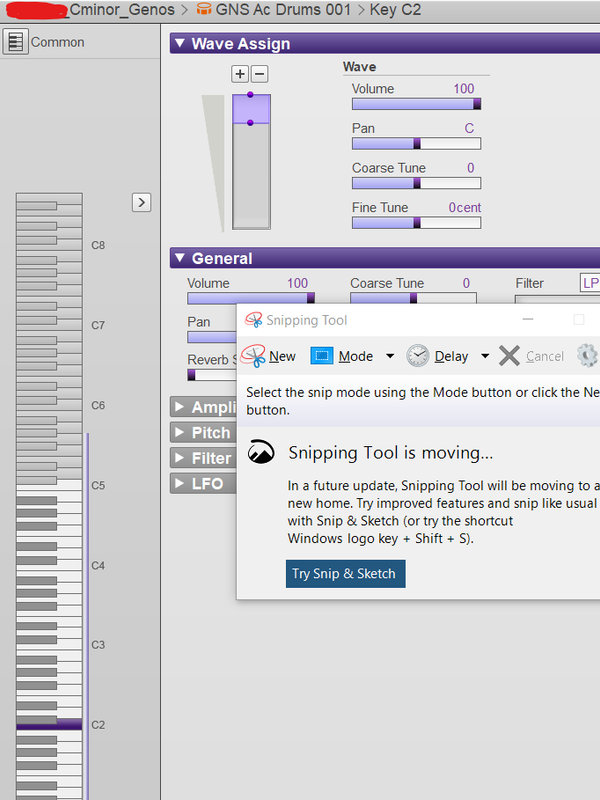Adjust the Wave Pan slider
Image resolution: width=600 pixels, height=800 pixels.
416,144
